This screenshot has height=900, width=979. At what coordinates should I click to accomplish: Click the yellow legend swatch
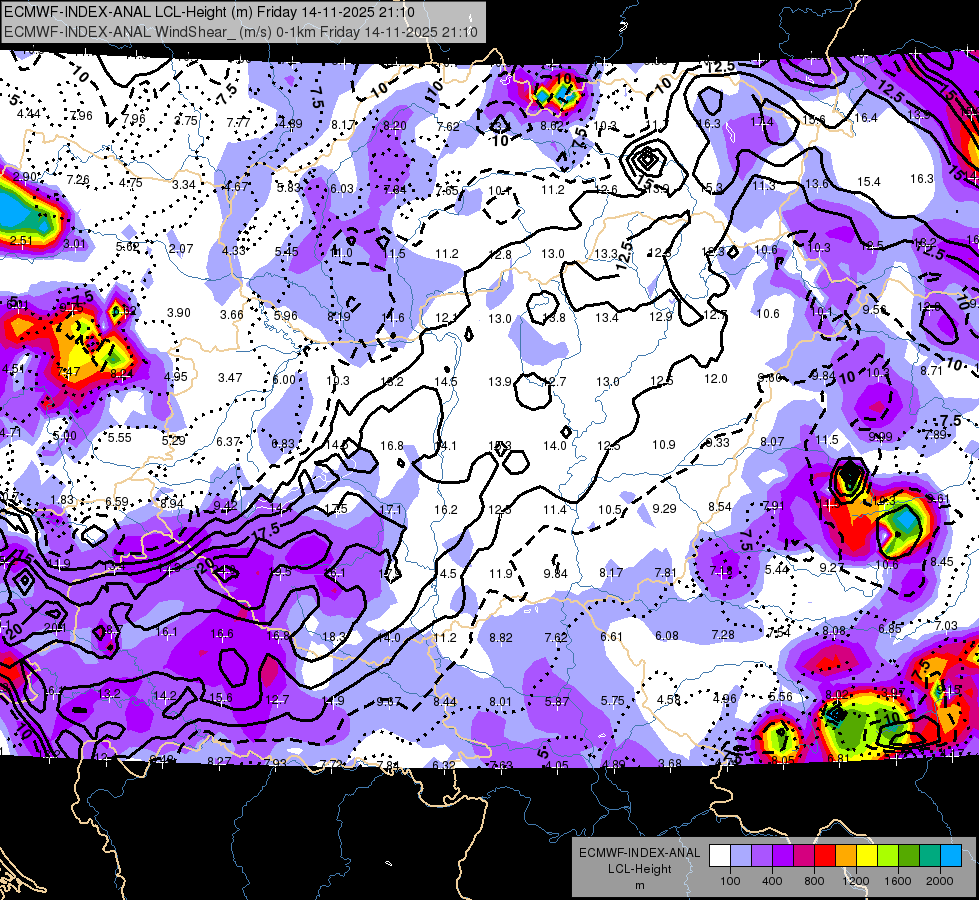coord(867,856)
